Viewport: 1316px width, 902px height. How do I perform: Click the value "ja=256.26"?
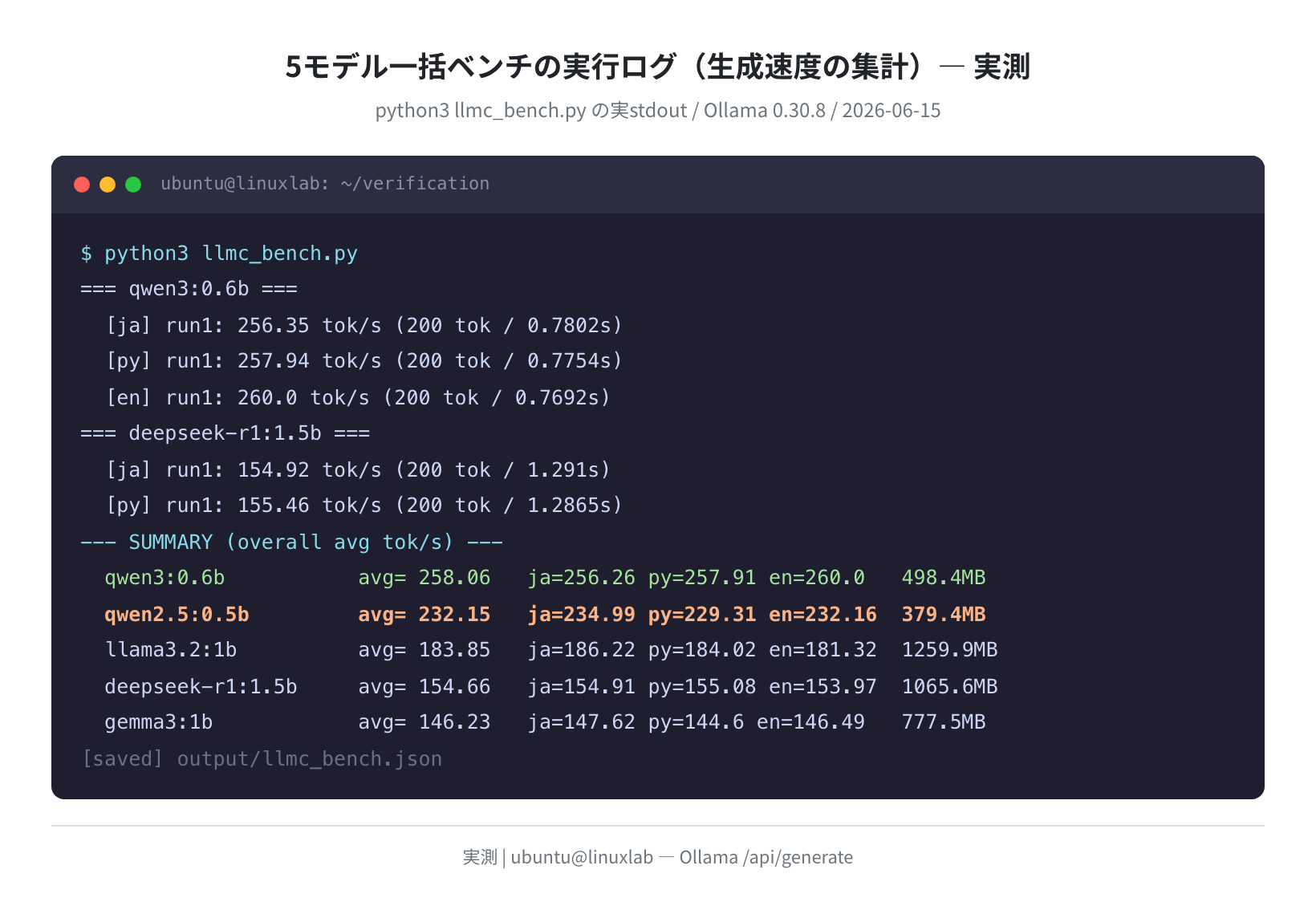[x=582, y=578]
